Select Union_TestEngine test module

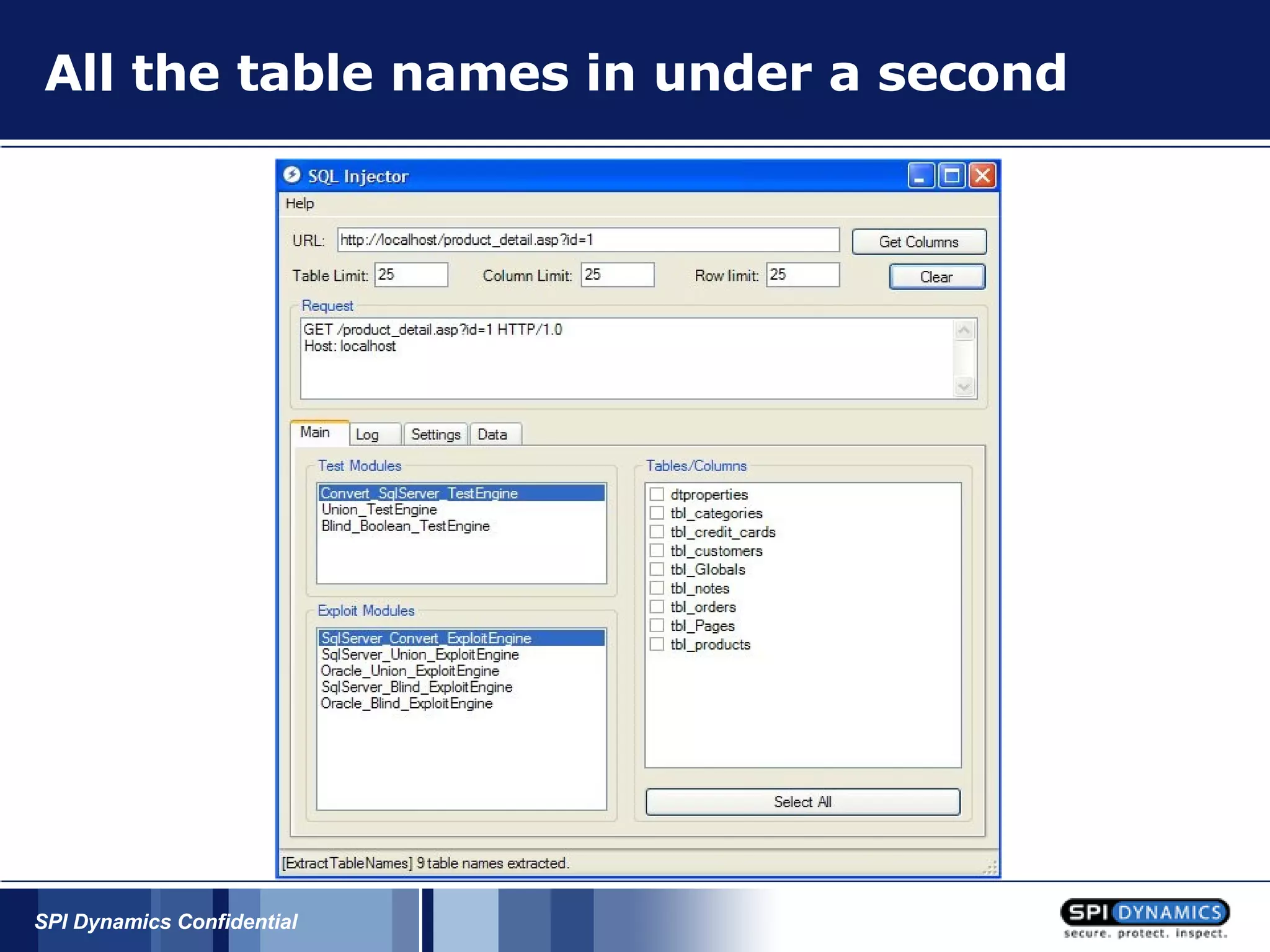coord(461,509)
